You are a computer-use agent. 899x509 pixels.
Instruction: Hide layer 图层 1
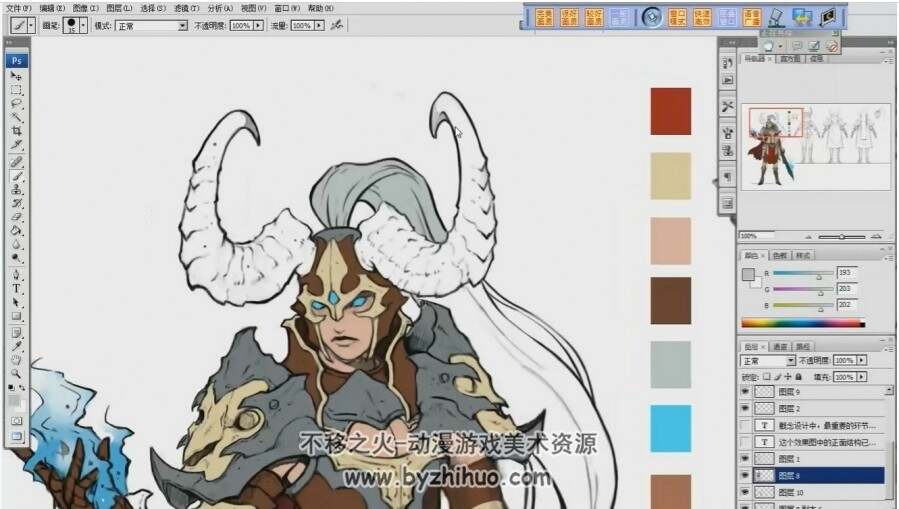(745, 459)
